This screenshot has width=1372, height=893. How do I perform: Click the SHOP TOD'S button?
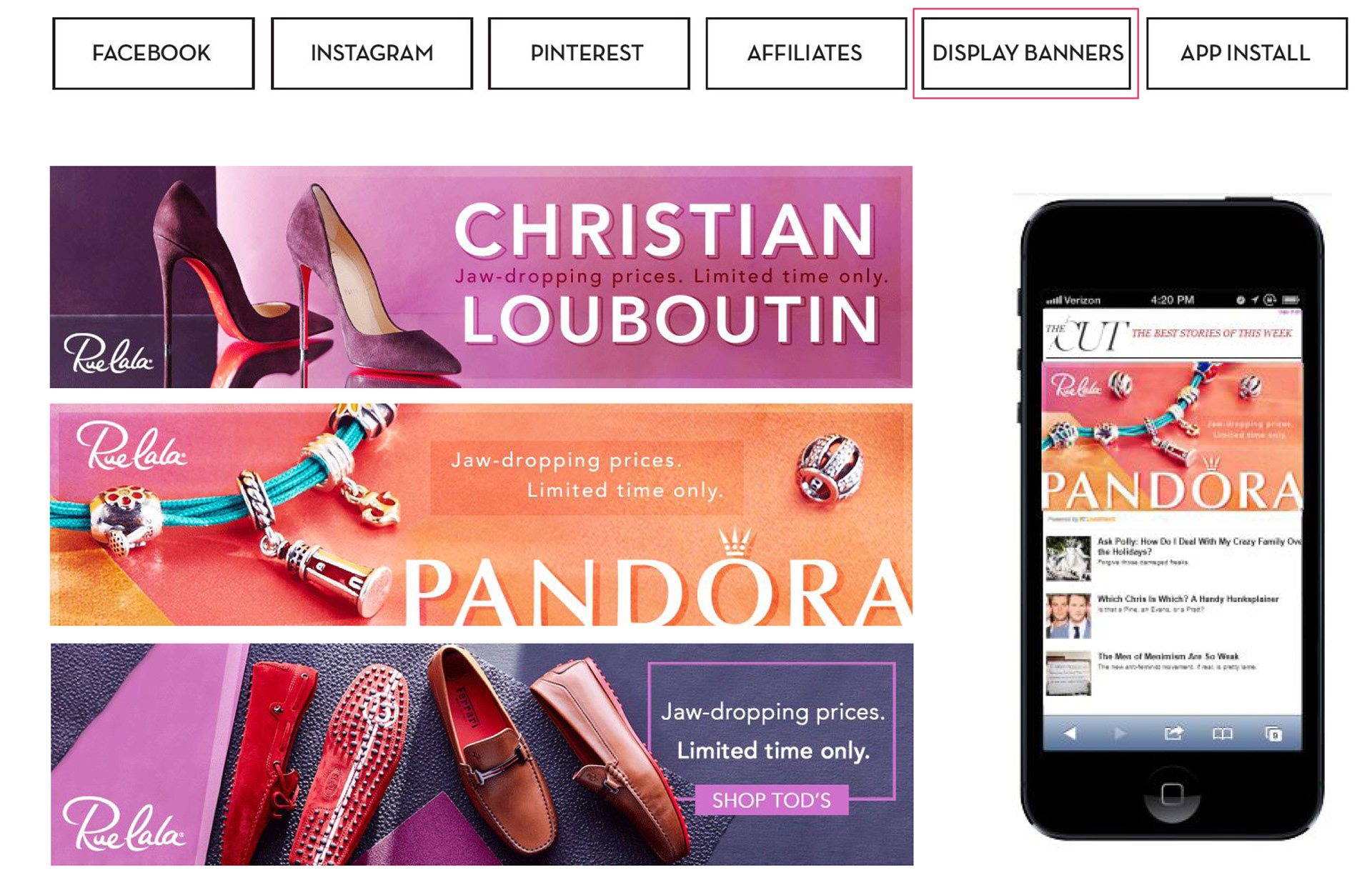(x=772, y=800)
